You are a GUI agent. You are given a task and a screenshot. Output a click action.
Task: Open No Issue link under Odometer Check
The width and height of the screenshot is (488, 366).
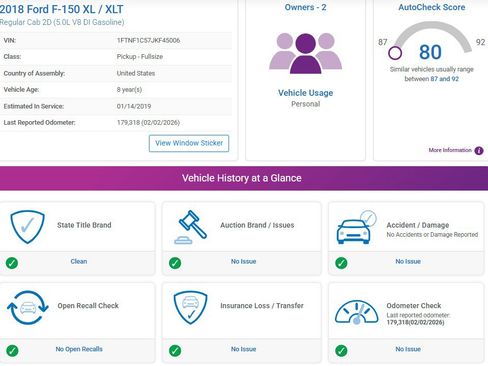(x=408, y=349)
